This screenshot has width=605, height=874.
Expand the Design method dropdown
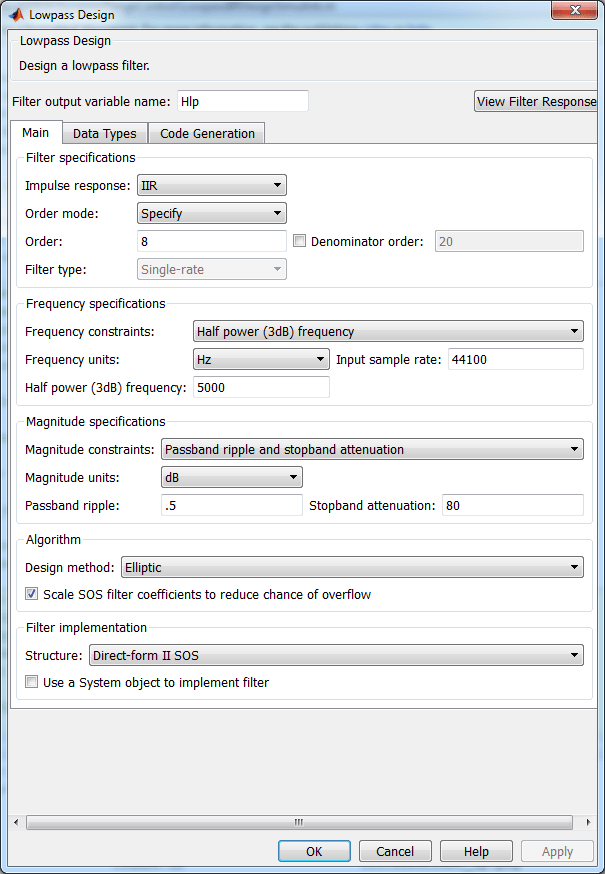coord(352,567)
